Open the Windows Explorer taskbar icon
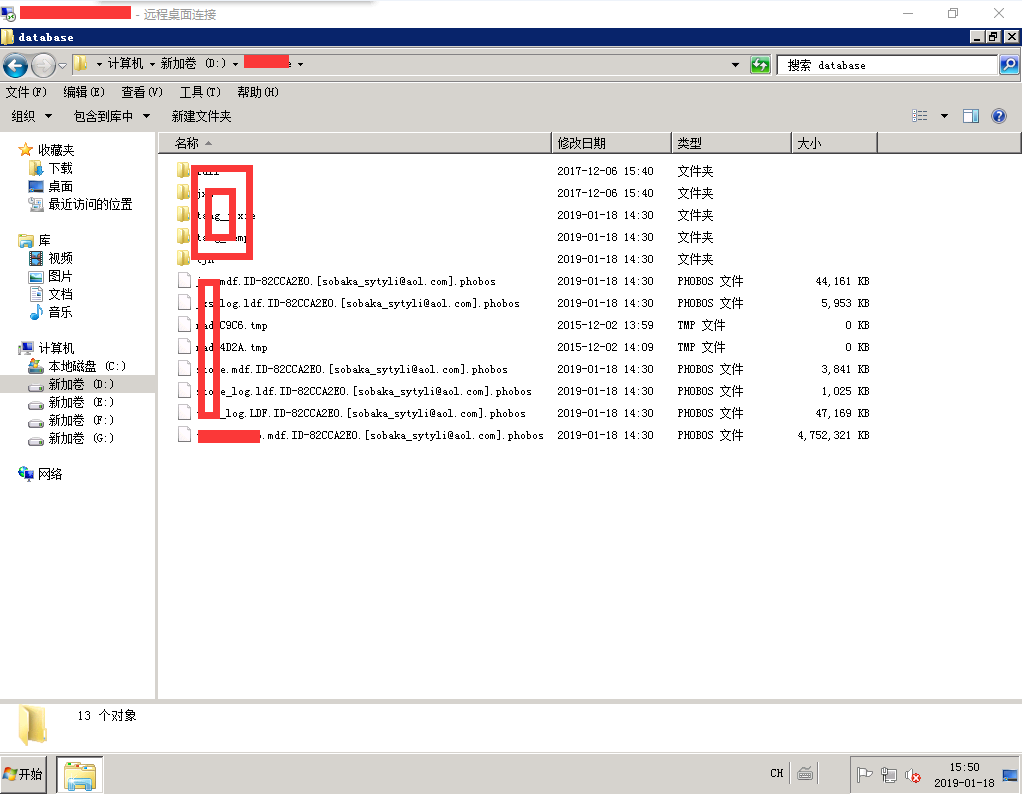1022x794 pixels. [79, 774]
